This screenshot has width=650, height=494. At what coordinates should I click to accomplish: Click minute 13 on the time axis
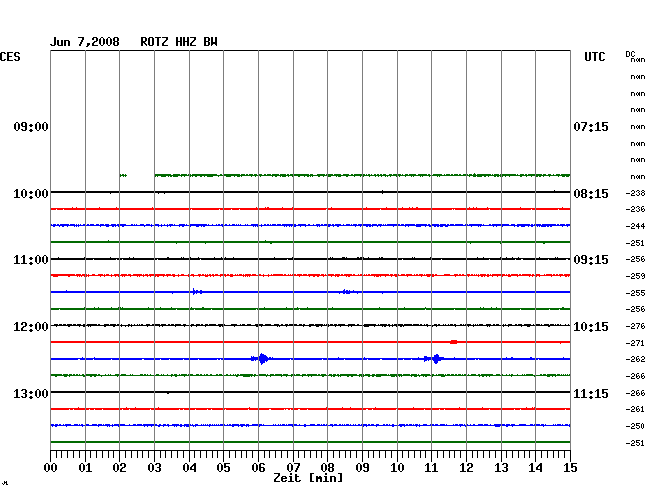501,468
